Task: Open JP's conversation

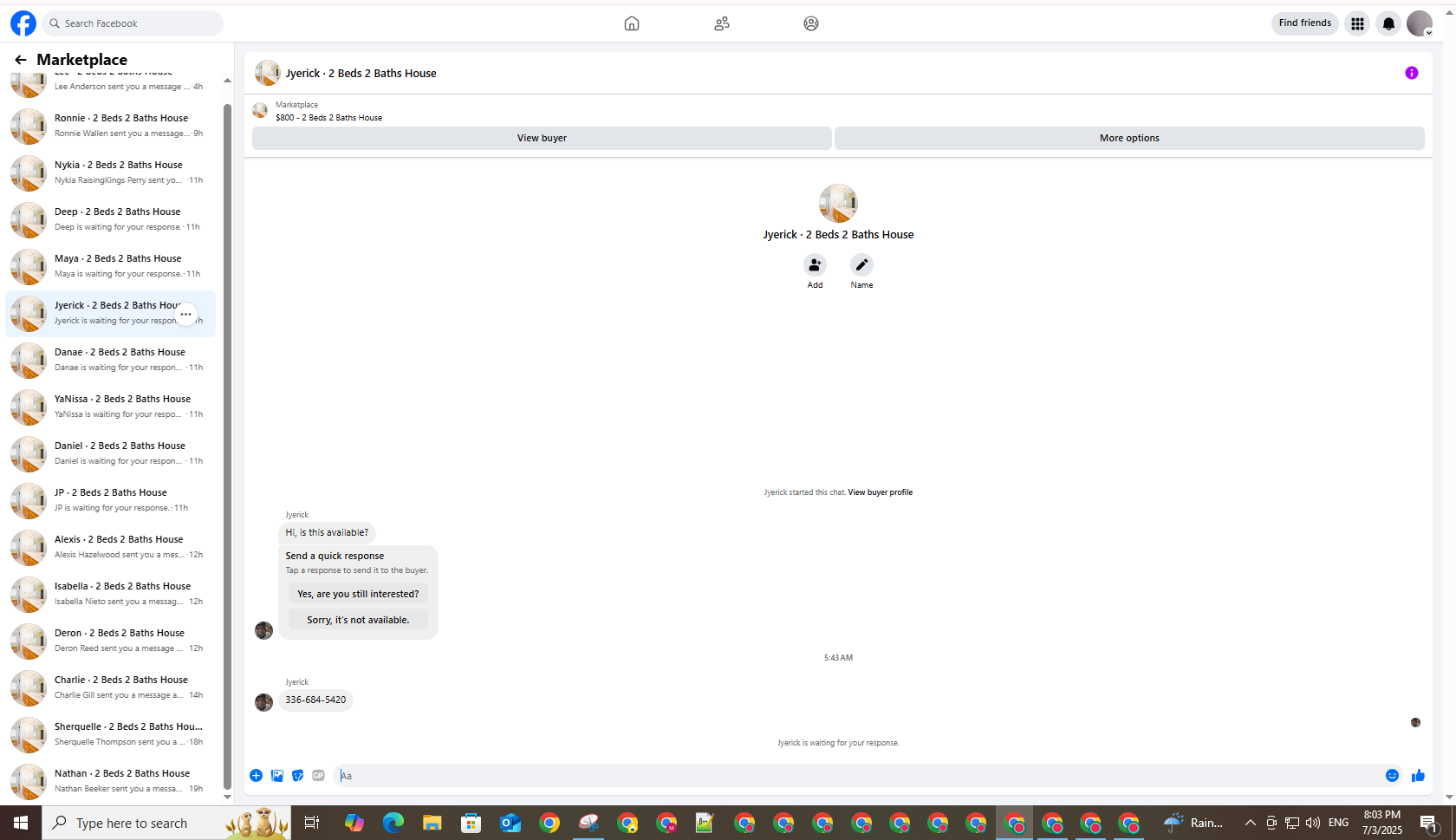Action: point(111,500)
